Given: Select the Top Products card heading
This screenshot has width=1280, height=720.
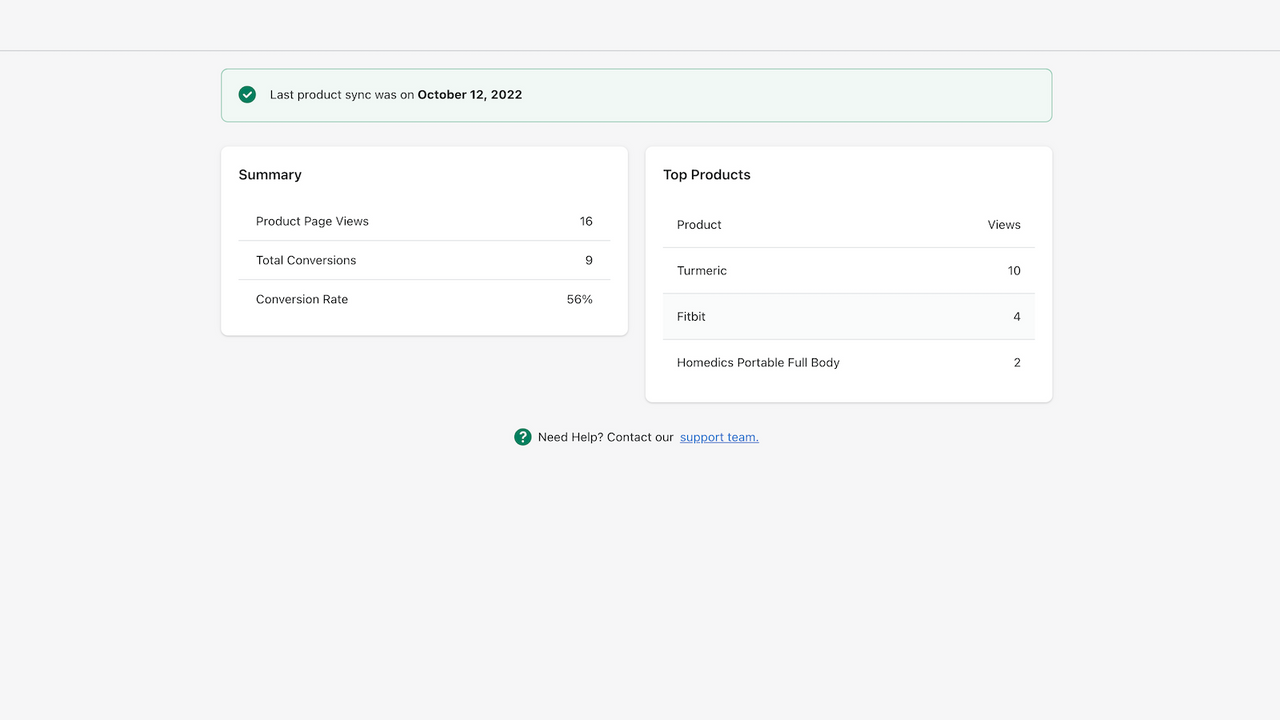Looking at the screenshot, I should pos(706,174).
